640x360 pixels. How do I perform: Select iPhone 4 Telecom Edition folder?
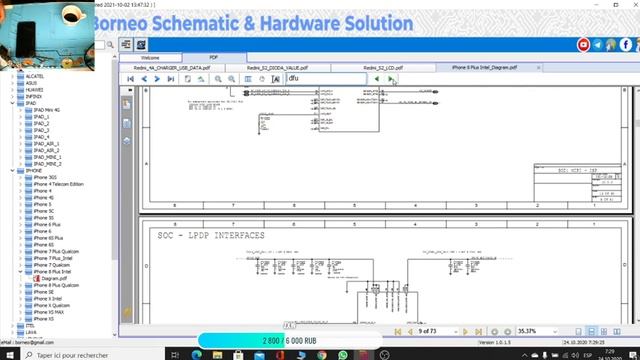pyautogui.click(x=58, y=184)
